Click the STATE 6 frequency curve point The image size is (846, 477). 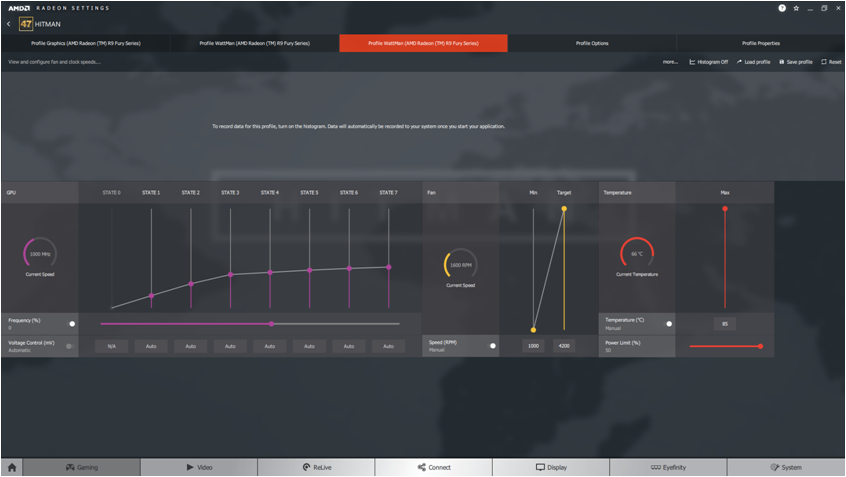pyautogui.click(x=349, y=268)
